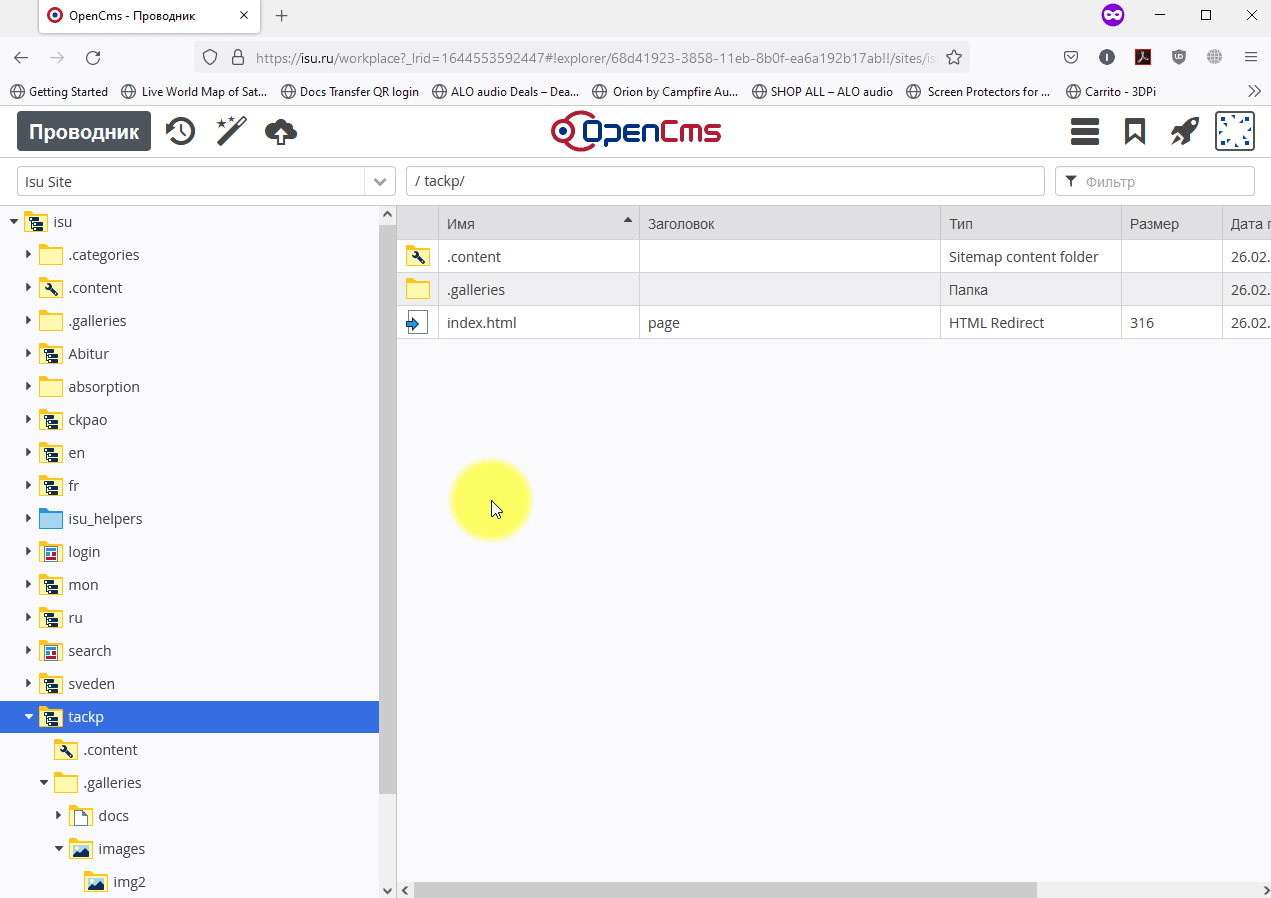Screen dimensions: 1271x898
Task: Click the OpenCms logo in the header
Action: 636,131
